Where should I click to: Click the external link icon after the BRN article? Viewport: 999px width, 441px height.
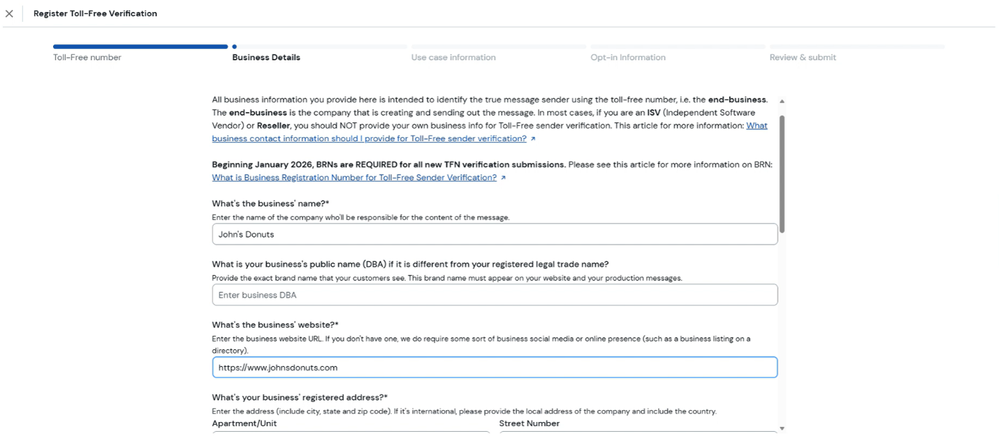tap(503, 178)
